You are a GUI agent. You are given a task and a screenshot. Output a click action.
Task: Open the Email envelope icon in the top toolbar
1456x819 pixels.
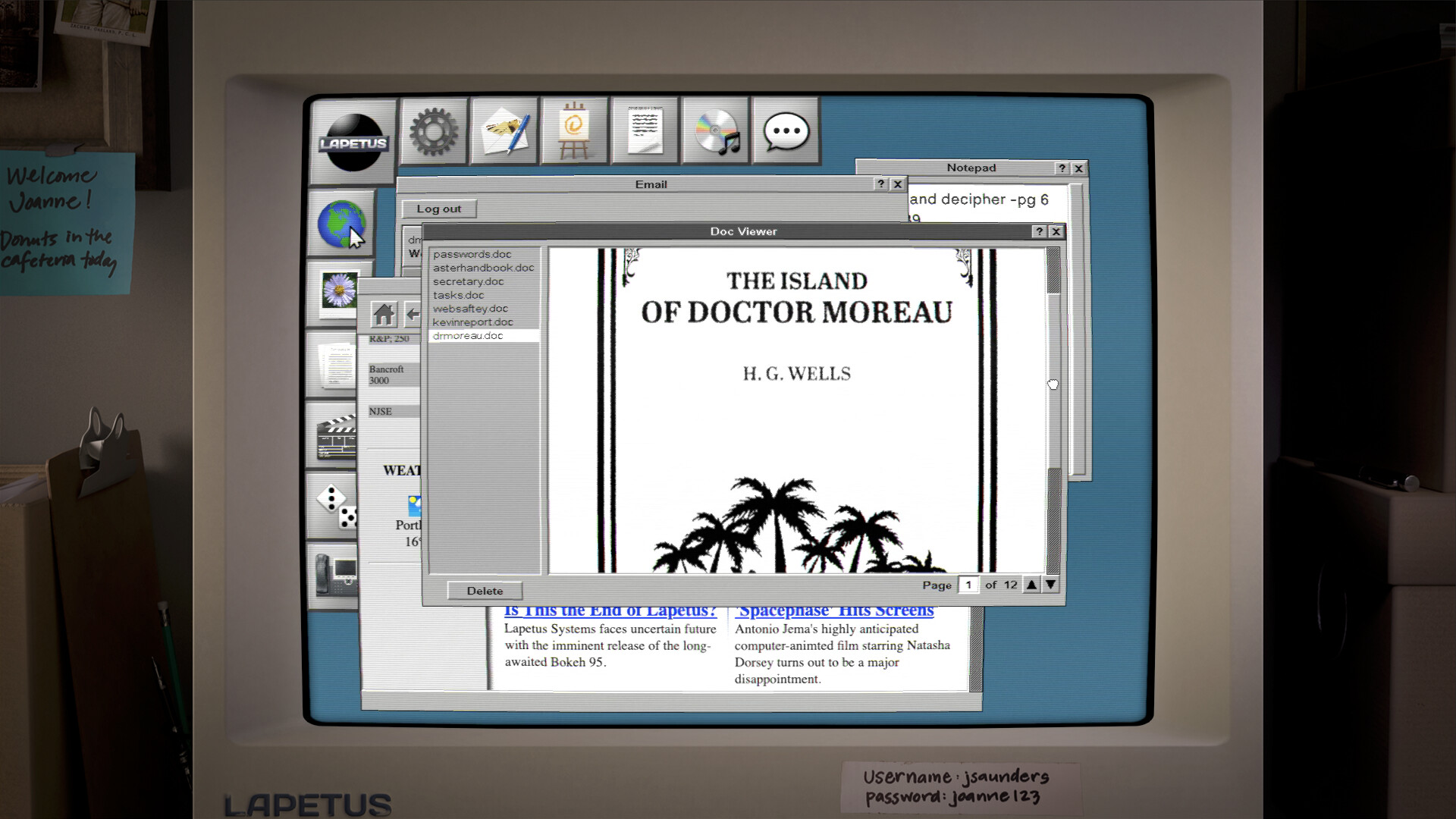(503, 130)
